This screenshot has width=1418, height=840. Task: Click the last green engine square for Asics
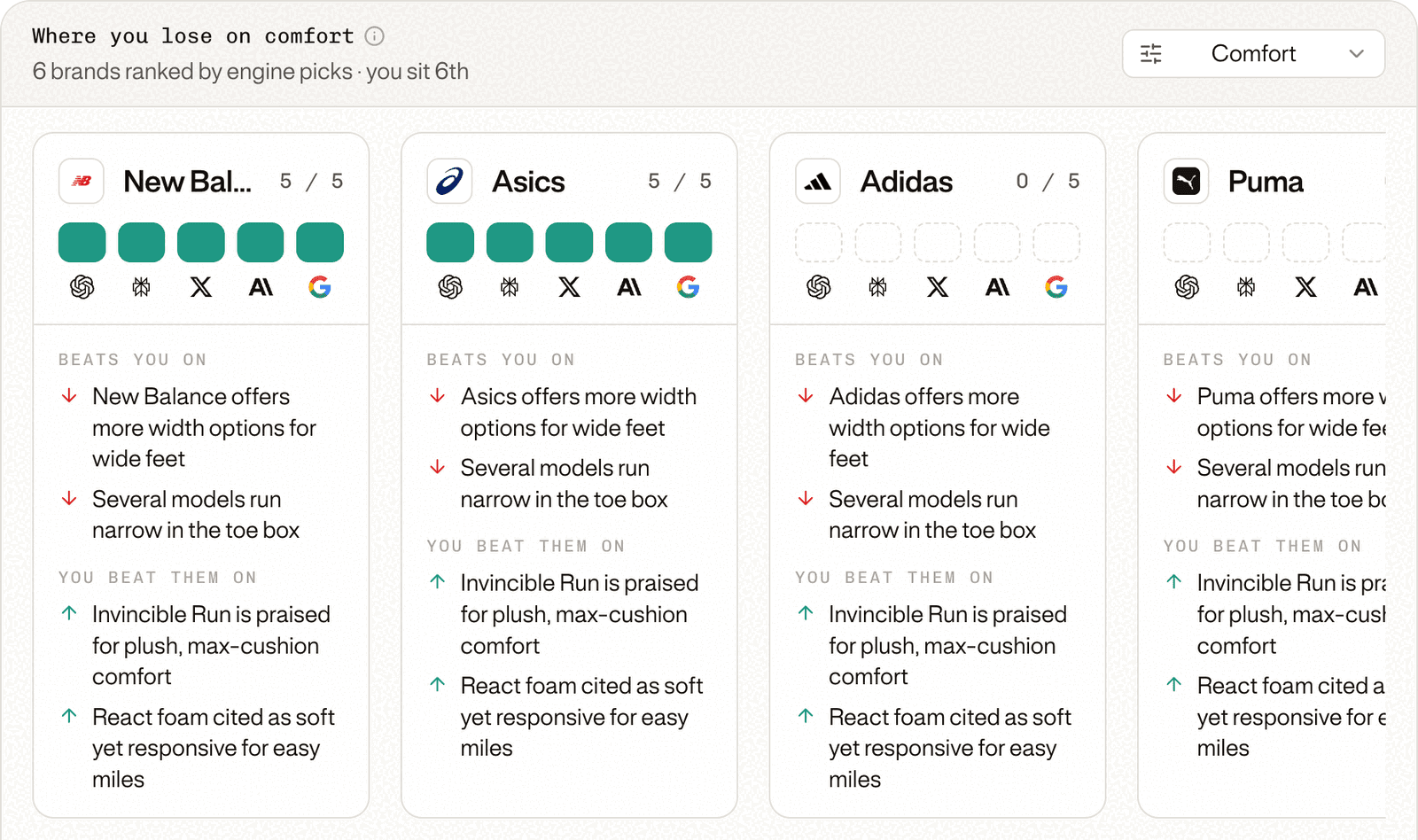(689, 243)
